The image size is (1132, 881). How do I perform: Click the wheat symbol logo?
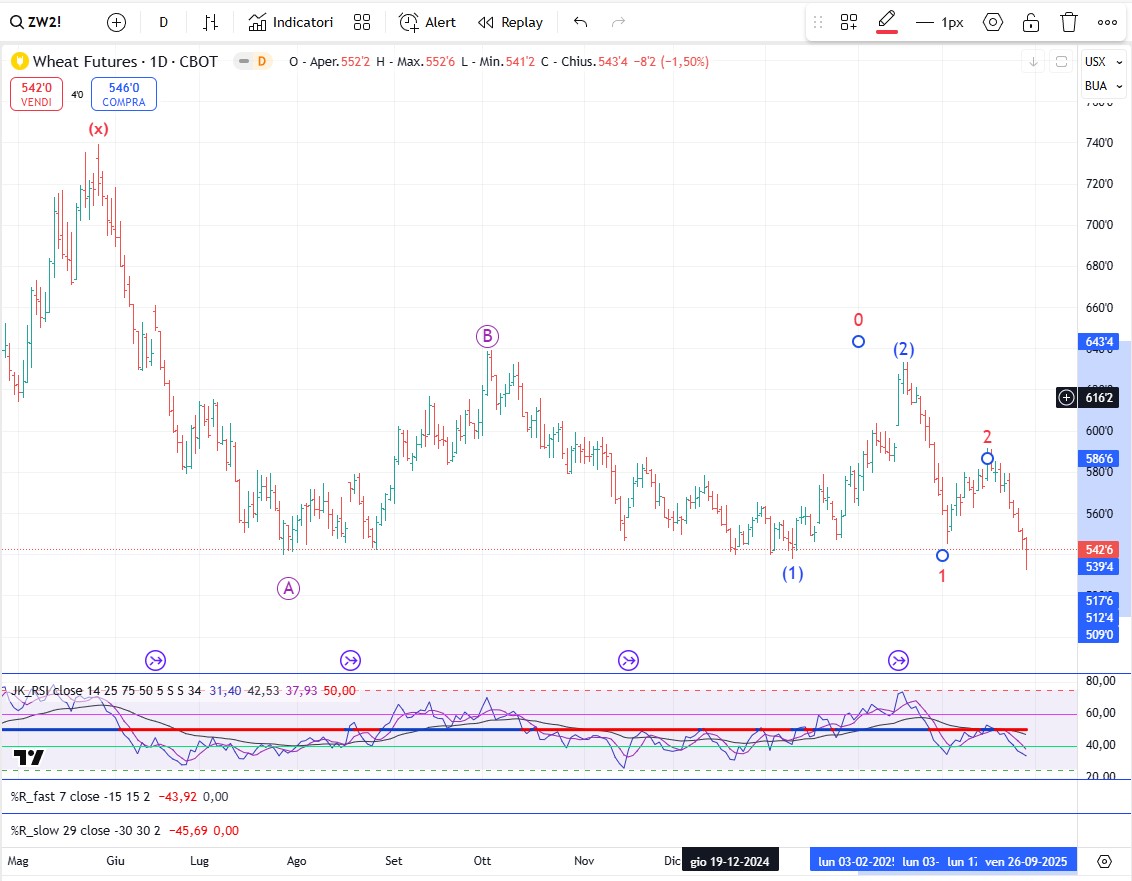(19, 61)
